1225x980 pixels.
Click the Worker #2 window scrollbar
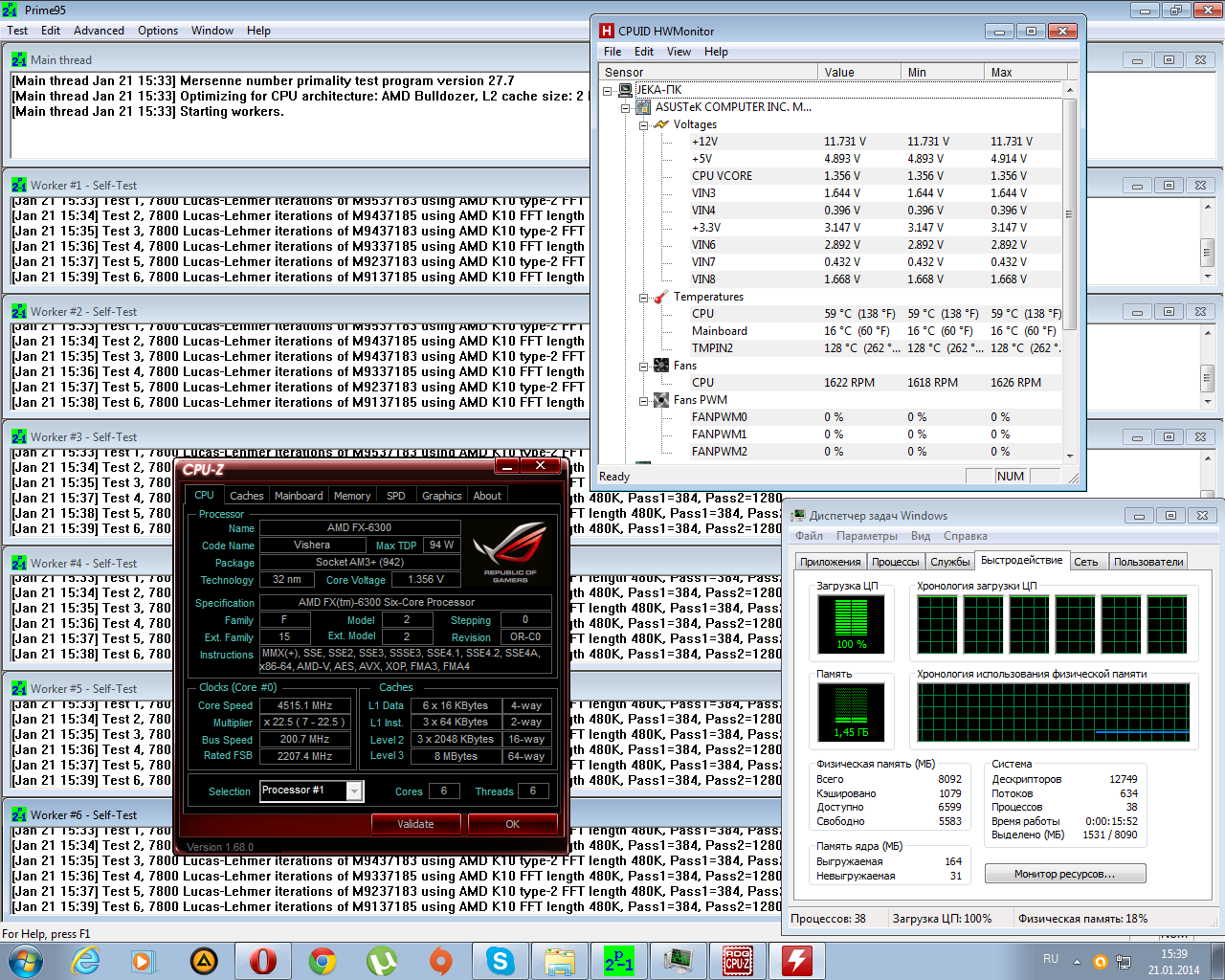click(x=1208, y=366)
